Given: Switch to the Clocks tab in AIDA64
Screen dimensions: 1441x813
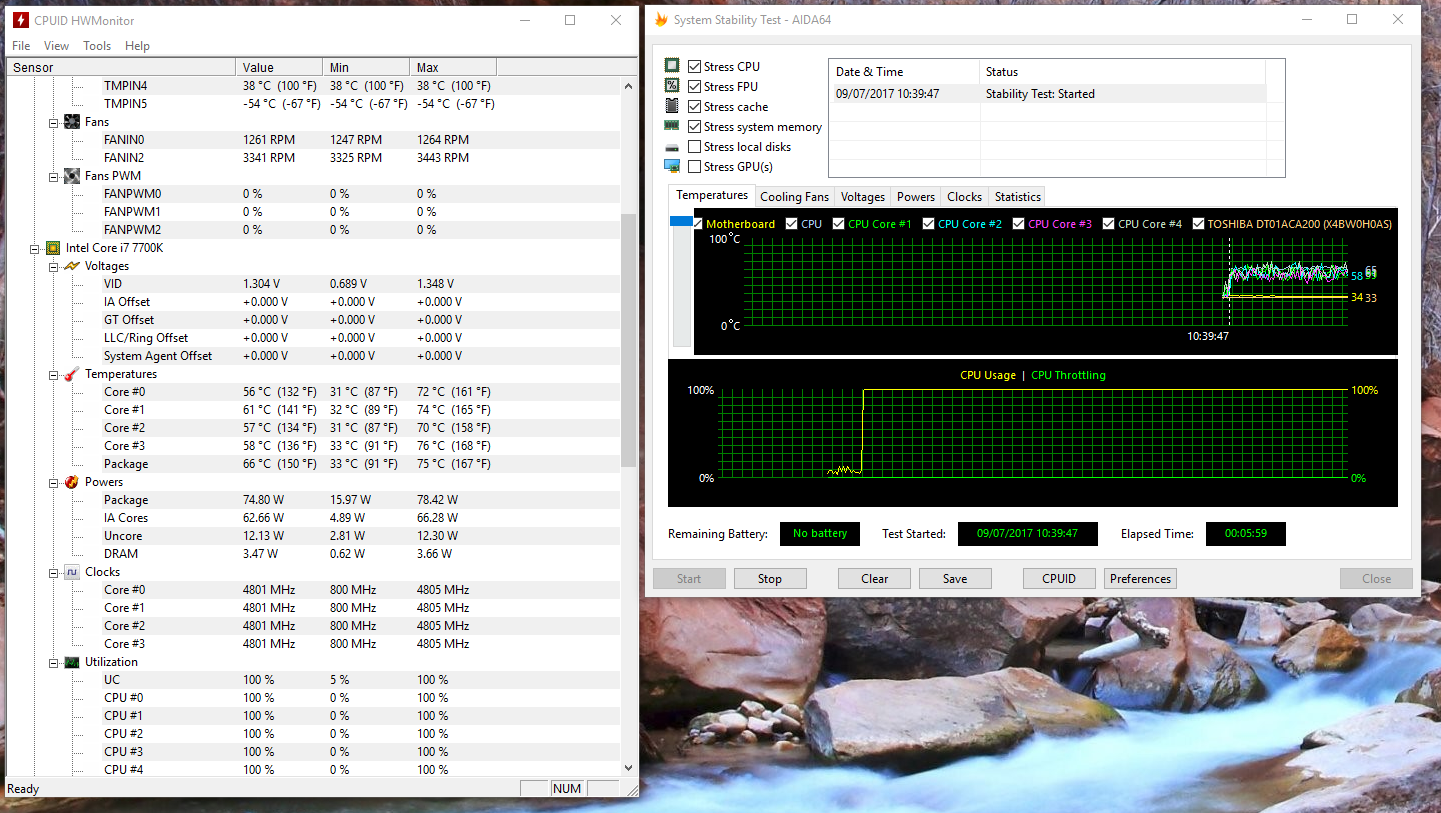Looking at the screenshot, I should point(965,197).
